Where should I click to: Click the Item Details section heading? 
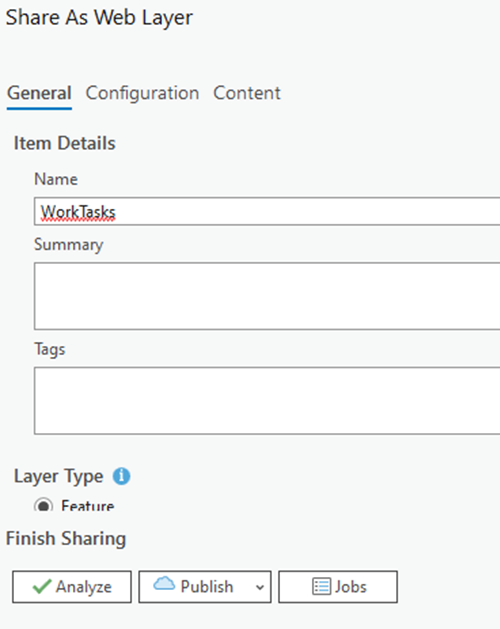[65, 143]
